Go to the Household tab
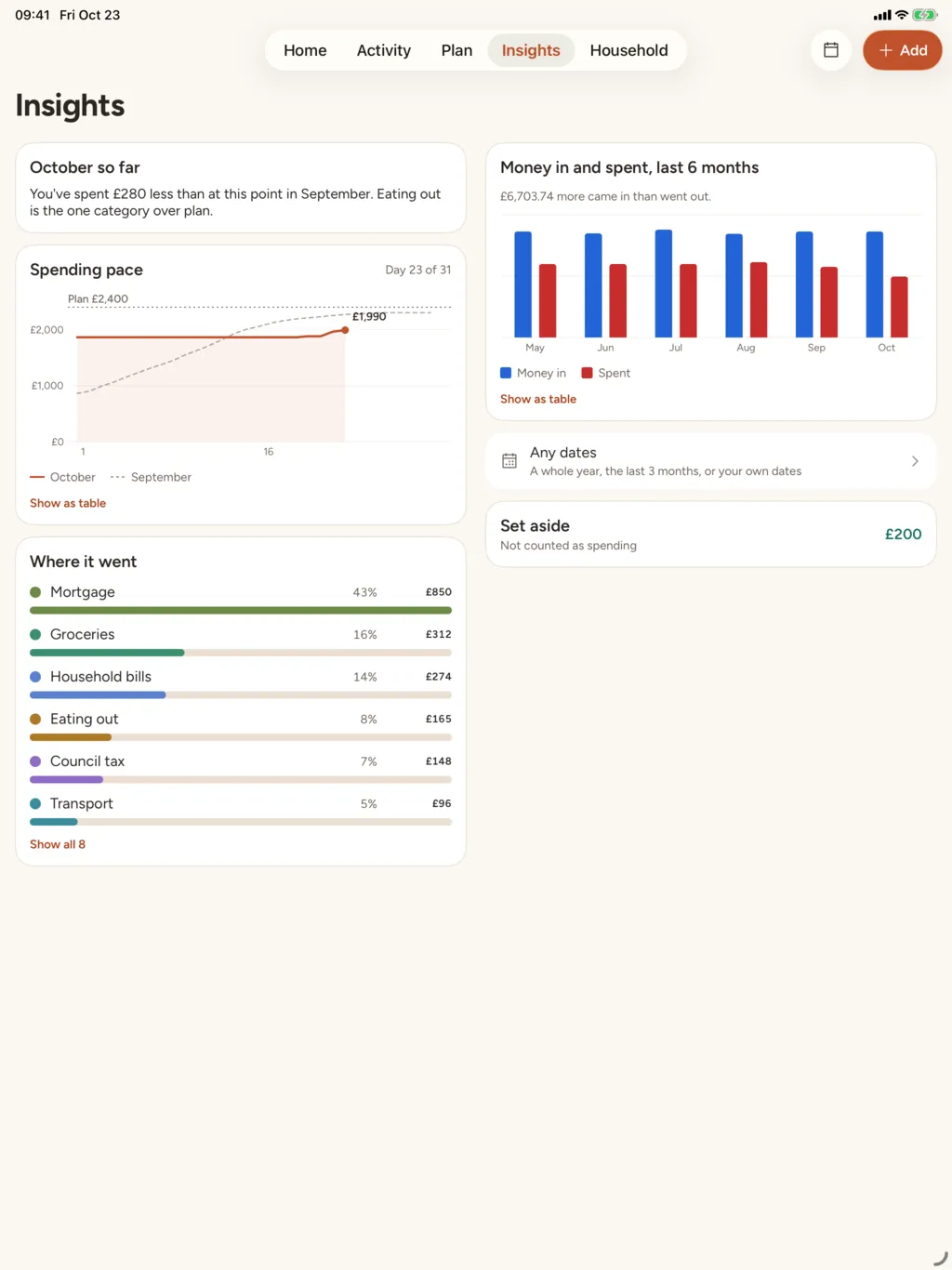 click(628, 50)
